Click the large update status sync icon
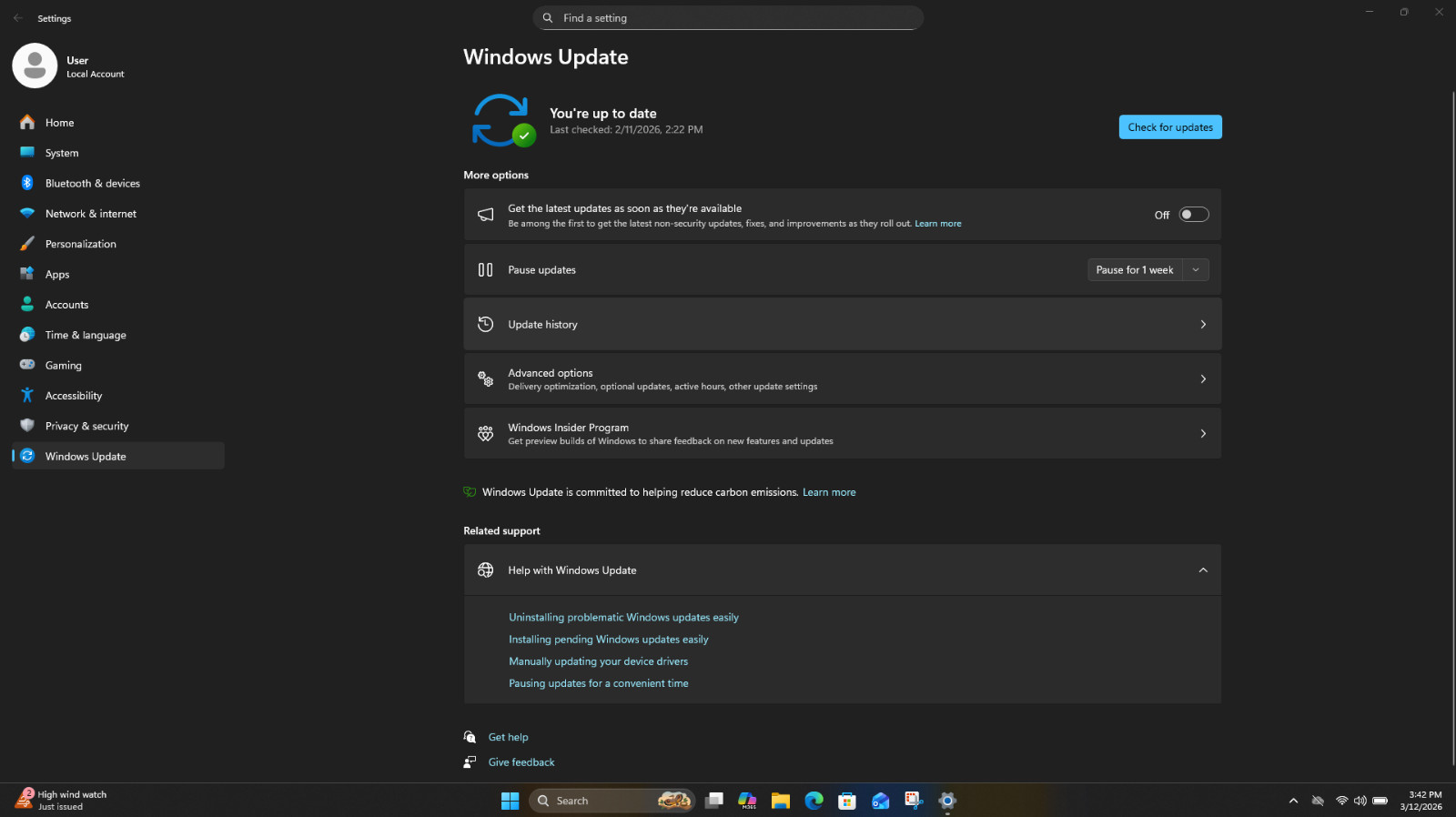Viewport: 1456px width, 817px height. click(x=502, y=120)
